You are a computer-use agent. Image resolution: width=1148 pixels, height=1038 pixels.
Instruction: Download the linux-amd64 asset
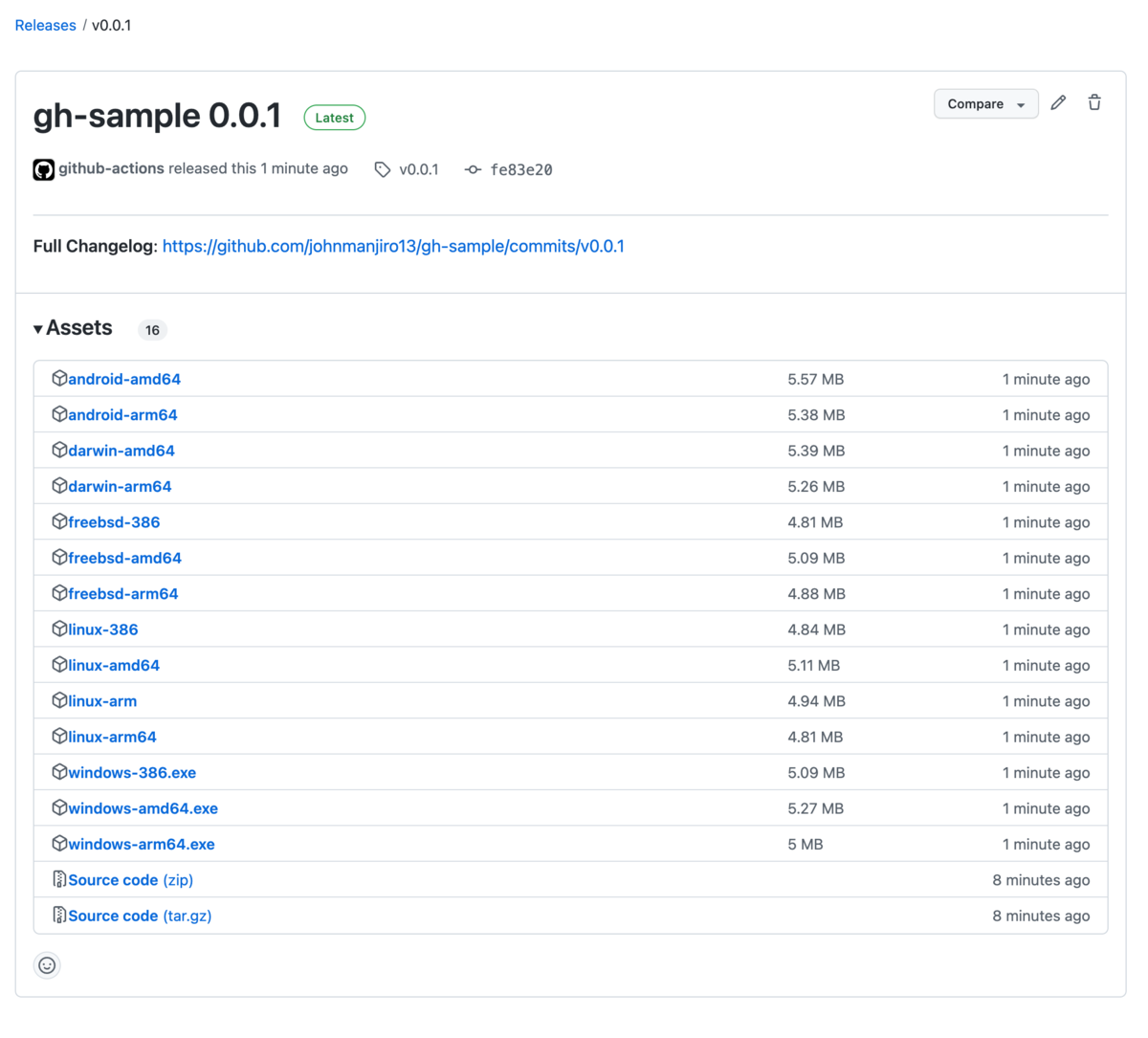[114, 665]
